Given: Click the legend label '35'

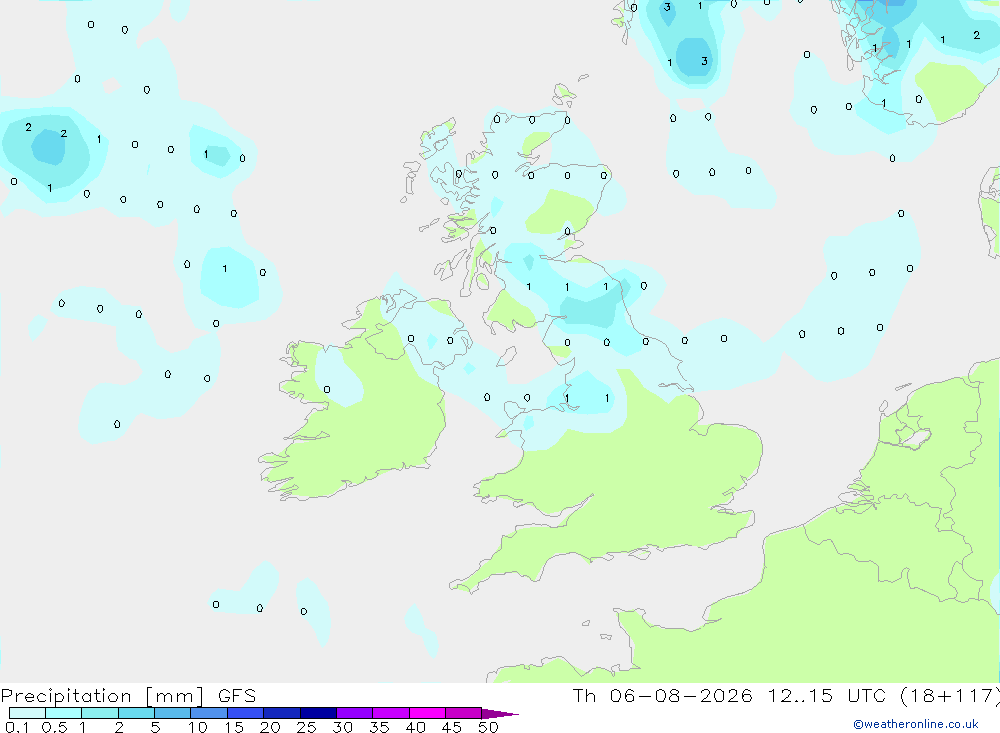Looking at the screenshot, I should (x=379, y=727).
